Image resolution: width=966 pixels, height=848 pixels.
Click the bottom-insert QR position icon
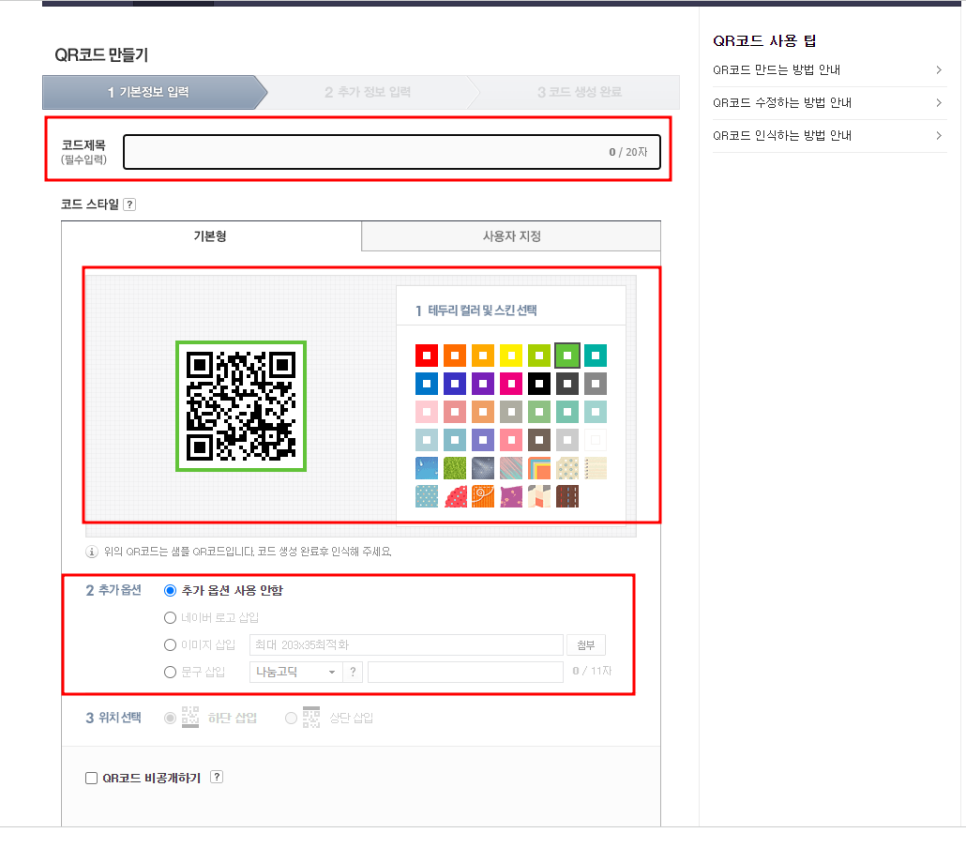click(x=190, y=717)
